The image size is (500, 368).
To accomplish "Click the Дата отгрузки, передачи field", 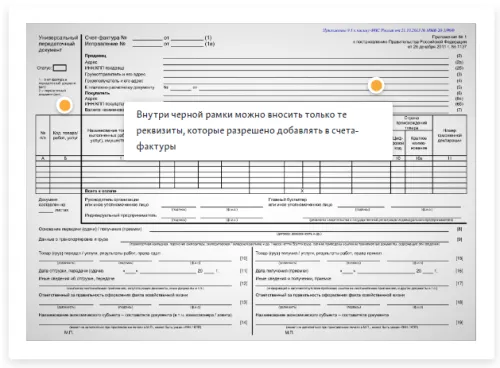I will click(171, 271).
